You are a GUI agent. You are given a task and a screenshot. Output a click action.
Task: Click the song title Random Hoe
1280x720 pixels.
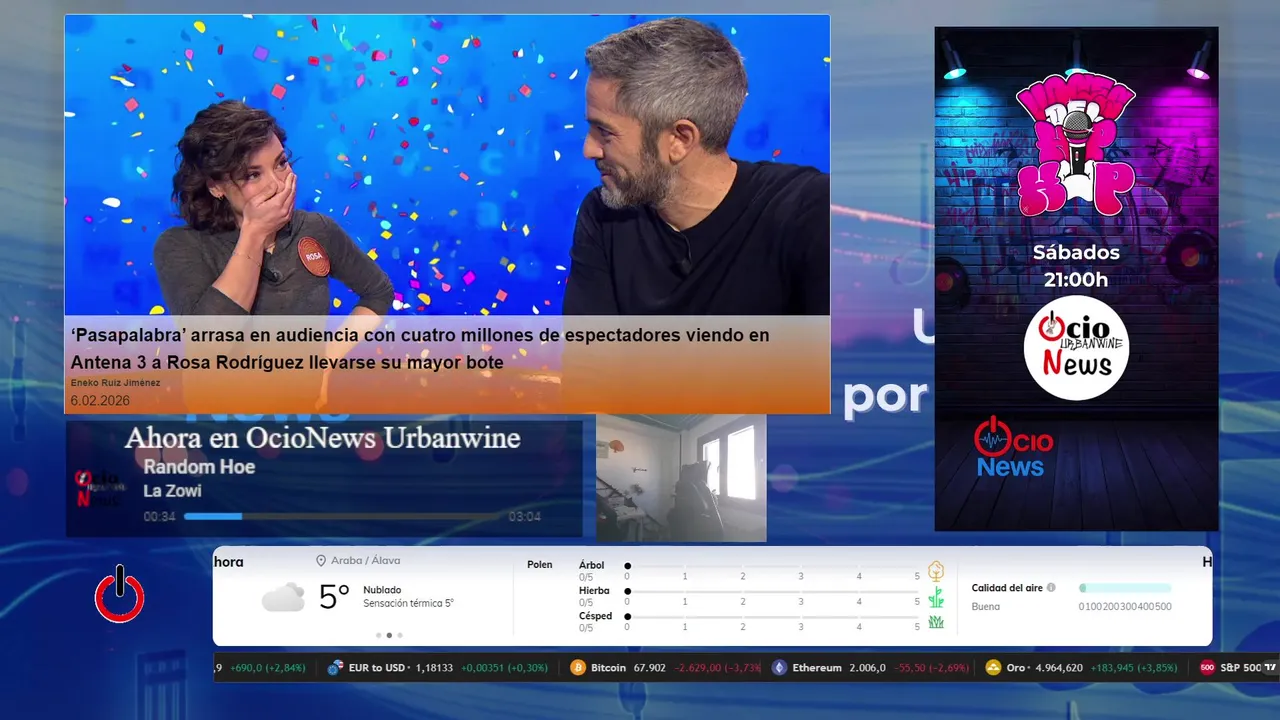coord(199,467)
